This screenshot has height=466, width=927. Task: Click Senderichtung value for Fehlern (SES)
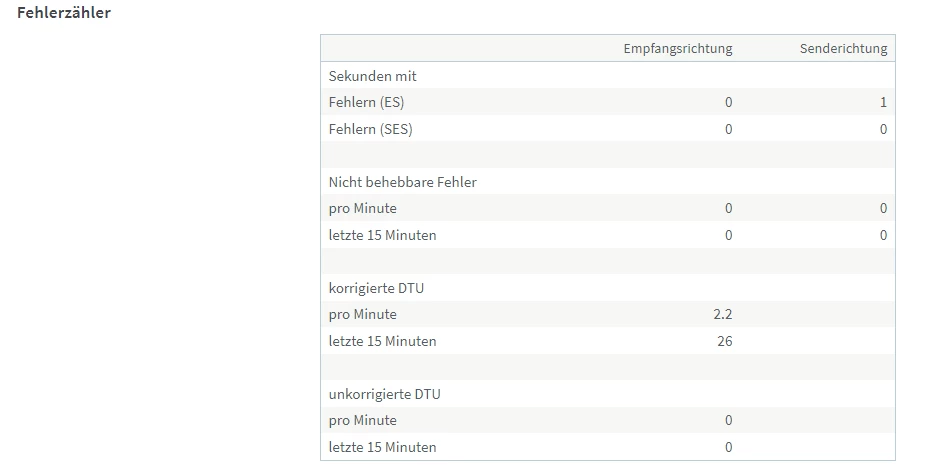(883, 129)
